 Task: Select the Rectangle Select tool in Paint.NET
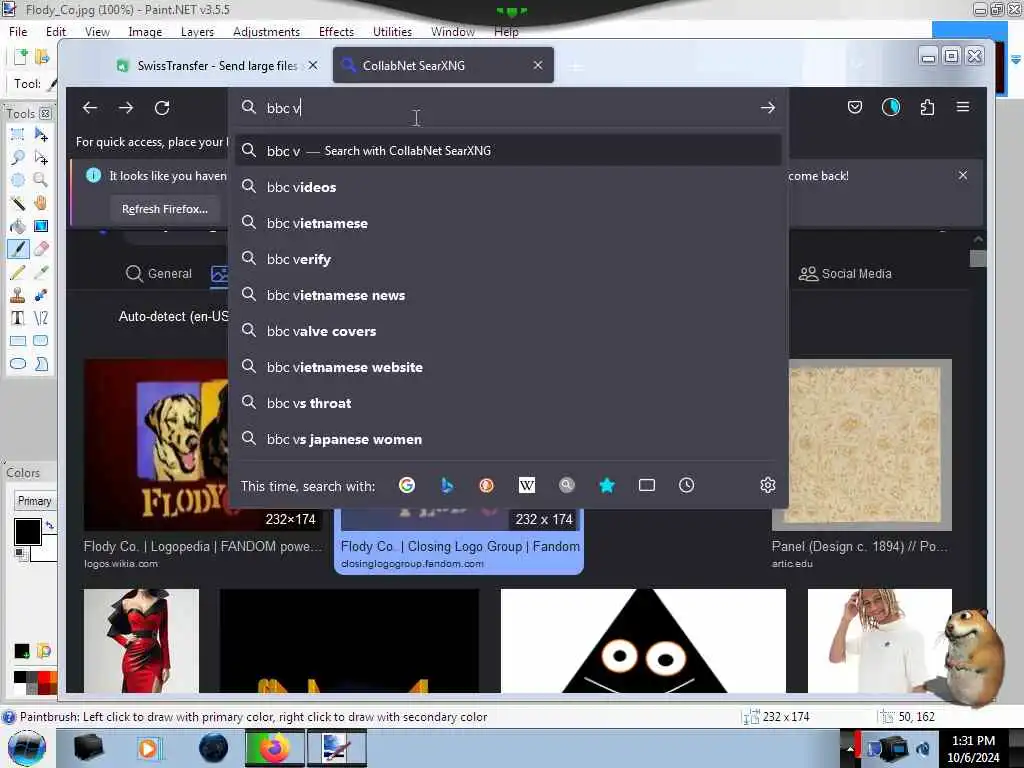pyautogui.click(x=18, y=135)
